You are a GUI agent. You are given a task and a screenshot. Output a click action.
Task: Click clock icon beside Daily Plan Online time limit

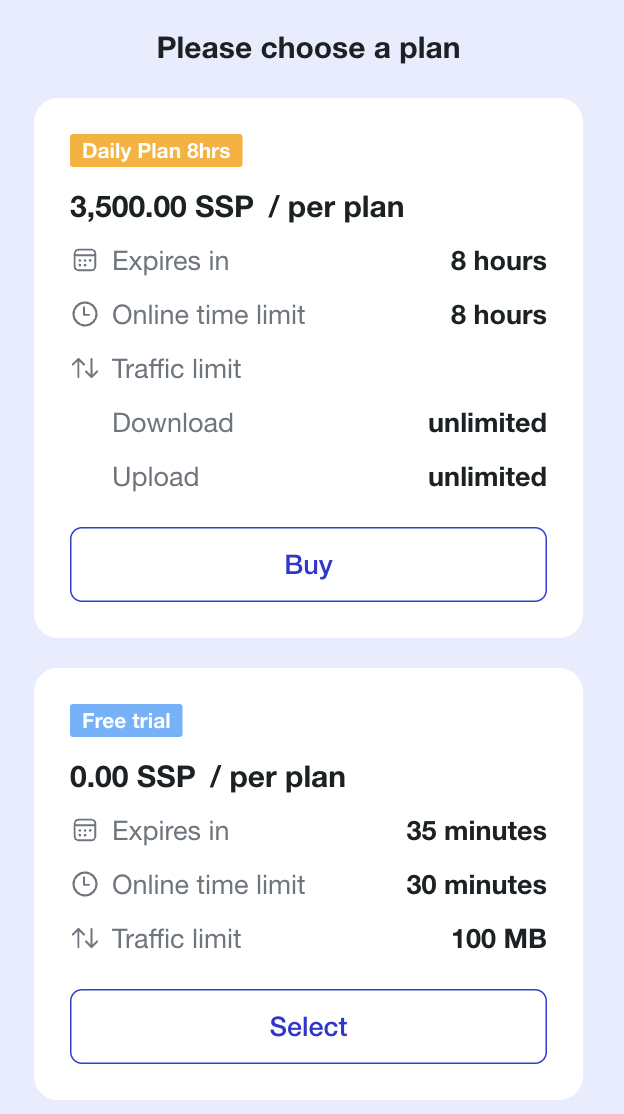(85, 315)
